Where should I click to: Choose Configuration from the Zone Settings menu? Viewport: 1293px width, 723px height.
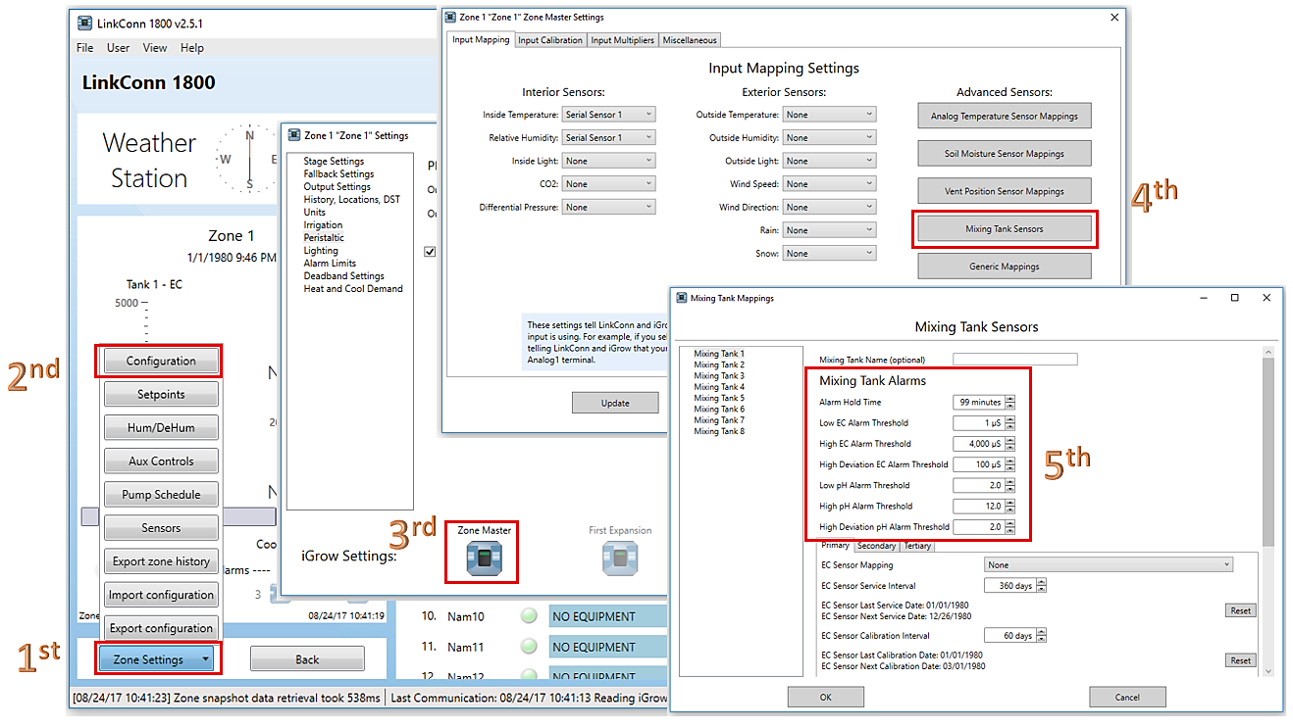click(x=160, y=361)
